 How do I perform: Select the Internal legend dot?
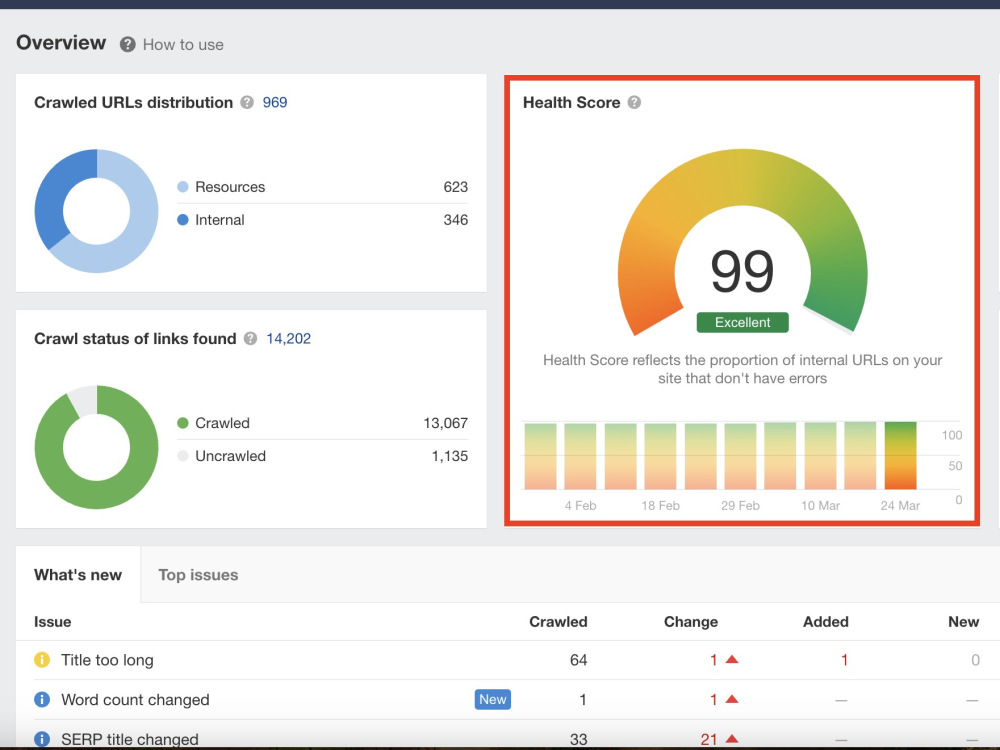click(x=182, y=219)
